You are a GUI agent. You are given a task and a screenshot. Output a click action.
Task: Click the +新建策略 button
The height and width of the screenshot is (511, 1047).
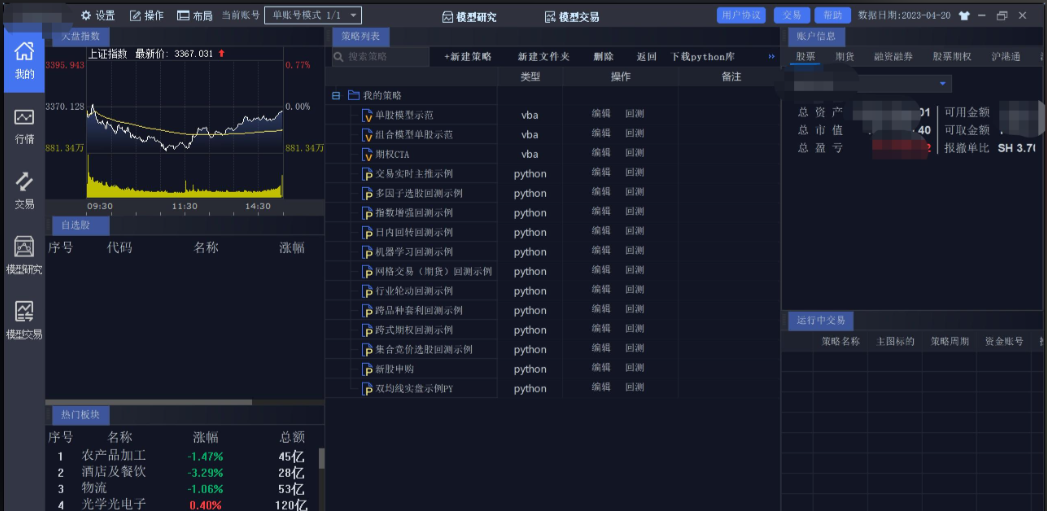467,57
